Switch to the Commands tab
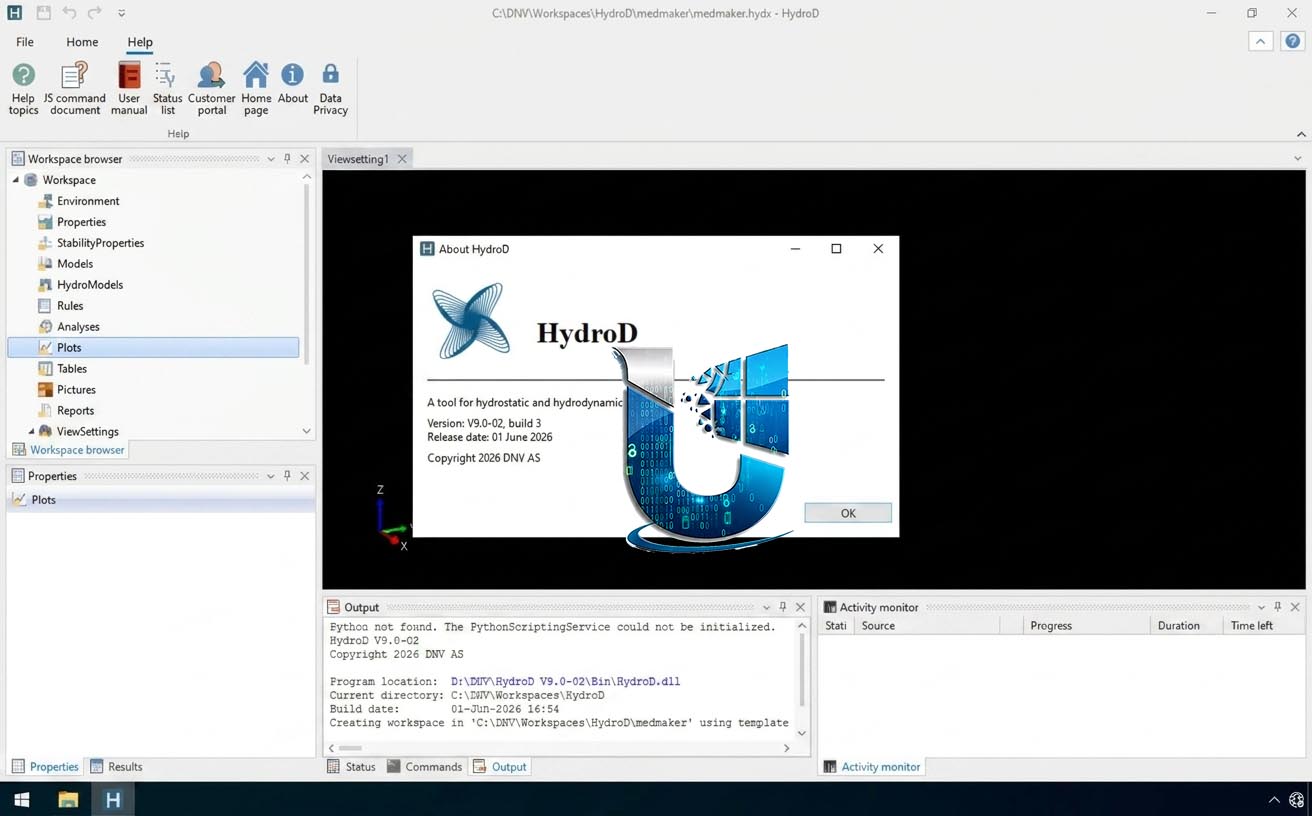 425,767
